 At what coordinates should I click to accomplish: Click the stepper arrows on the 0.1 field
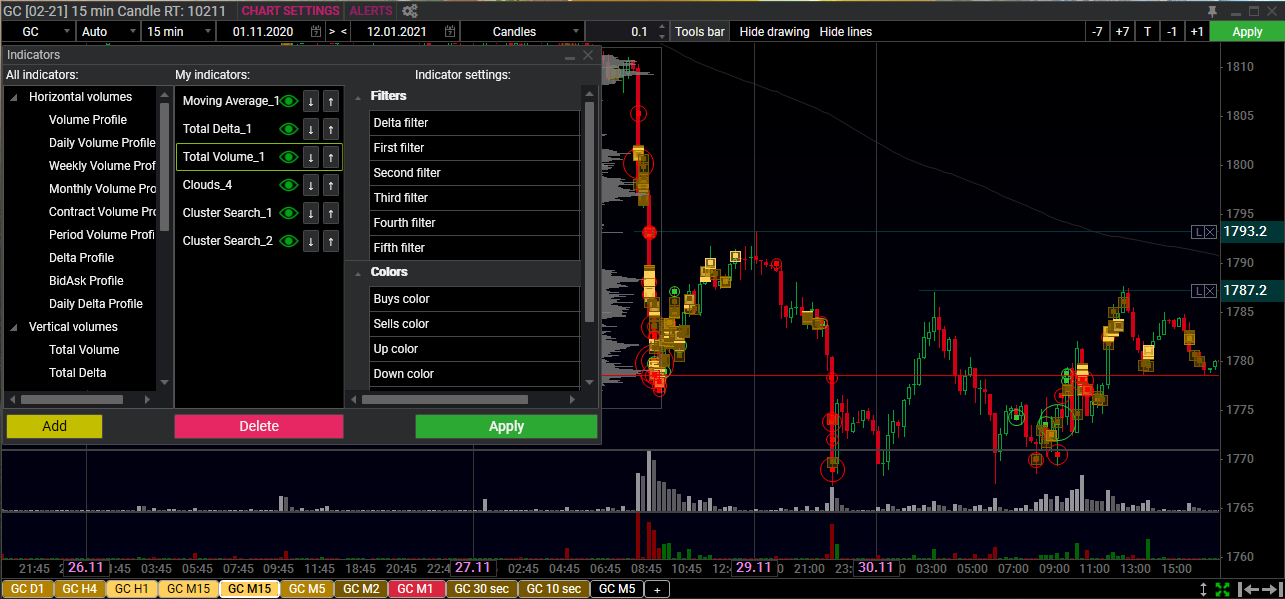(x=660, y=31)
